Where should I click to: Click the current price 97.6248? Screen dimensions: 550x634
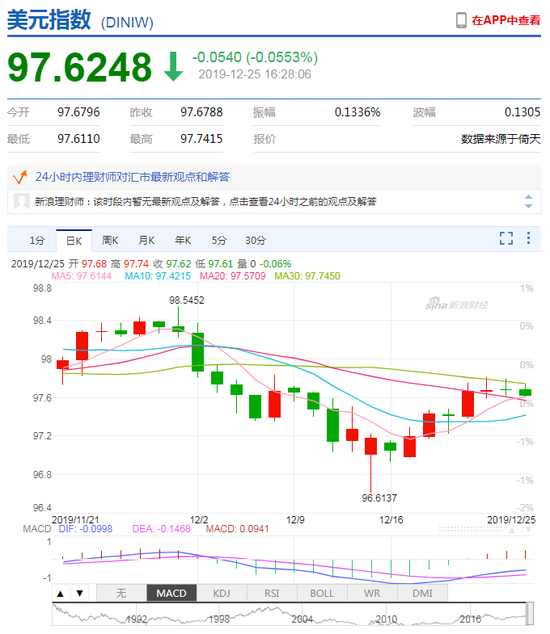coord(80,67)
